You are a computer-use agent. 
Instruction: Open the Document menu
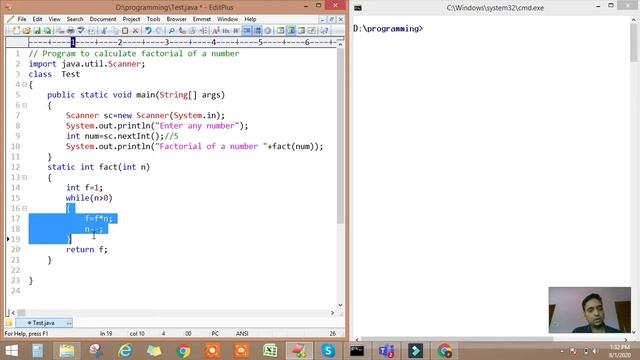pos(103,19)
